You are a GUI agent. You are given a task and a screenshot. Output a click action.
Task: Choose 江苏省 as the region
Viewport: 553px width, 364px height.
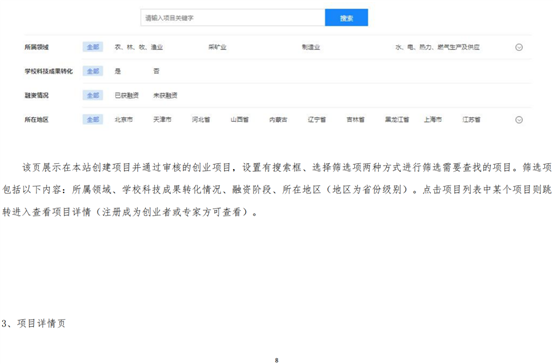[x=471, y=120]
